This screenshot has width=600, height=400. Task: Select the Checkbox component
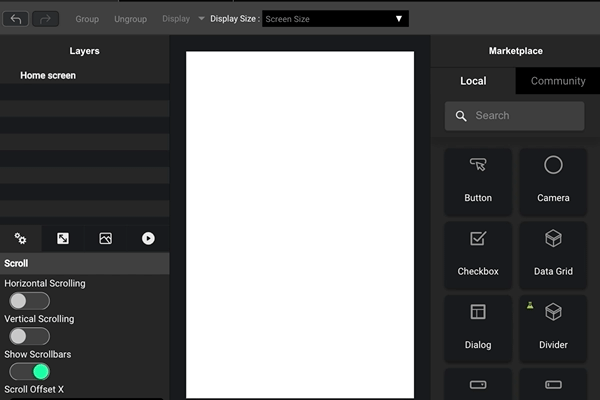pyautogui.click(x=478, y=255)
